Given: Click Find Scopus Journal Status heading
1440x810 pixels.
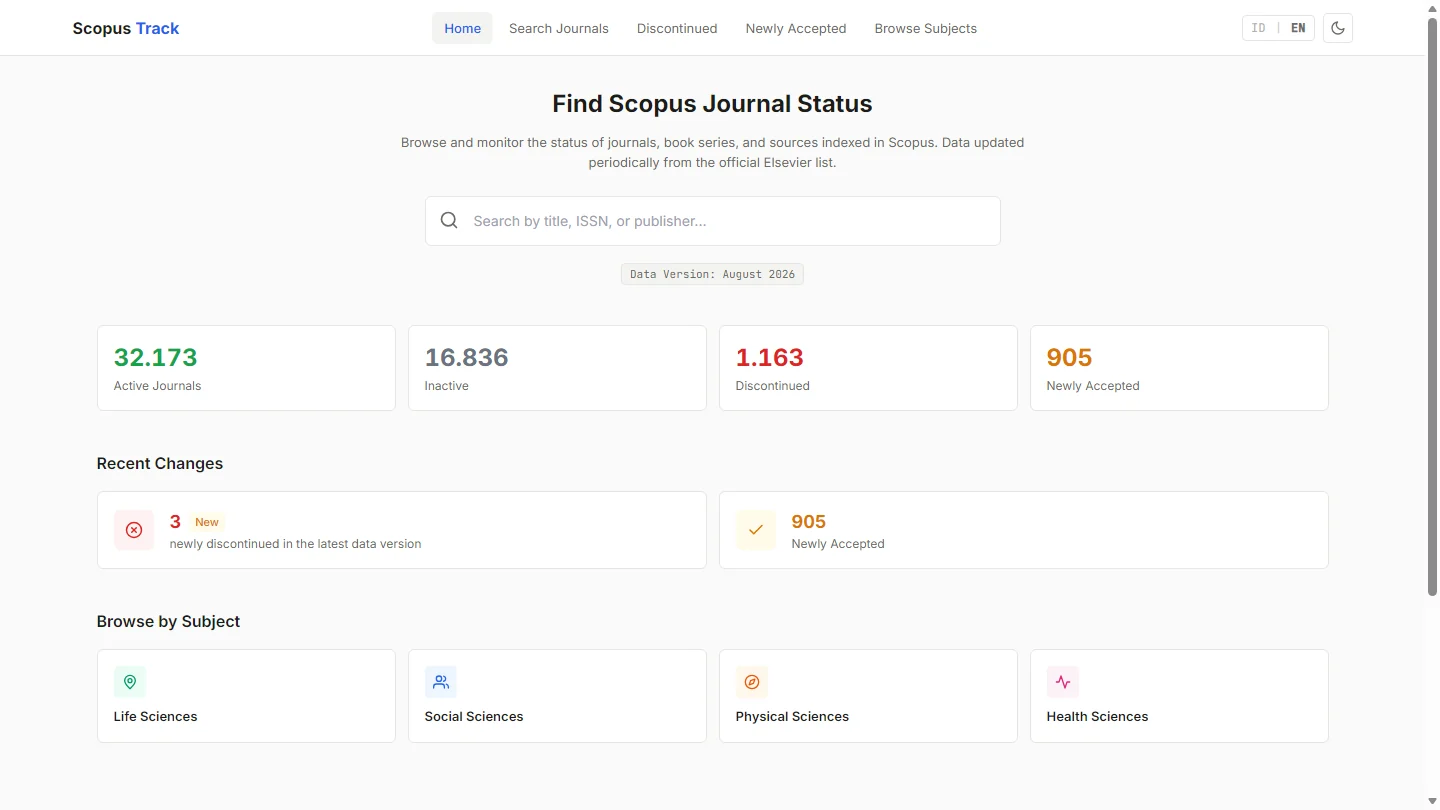Looking at the screenshot, I should coord(712,104).
